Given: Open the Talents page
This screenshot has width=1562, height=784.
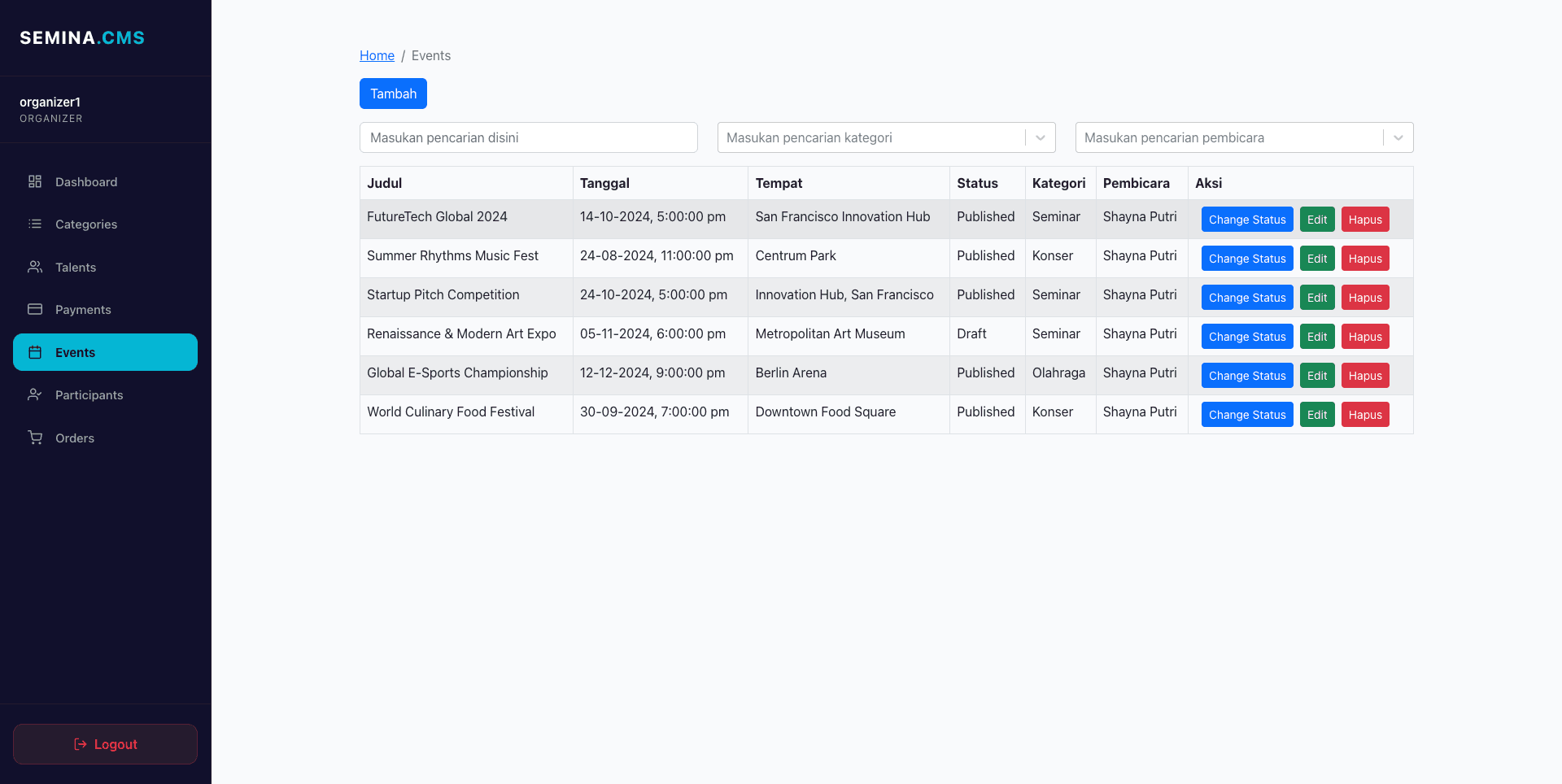Looking at the screenshot, I should [x=105, y=267].
